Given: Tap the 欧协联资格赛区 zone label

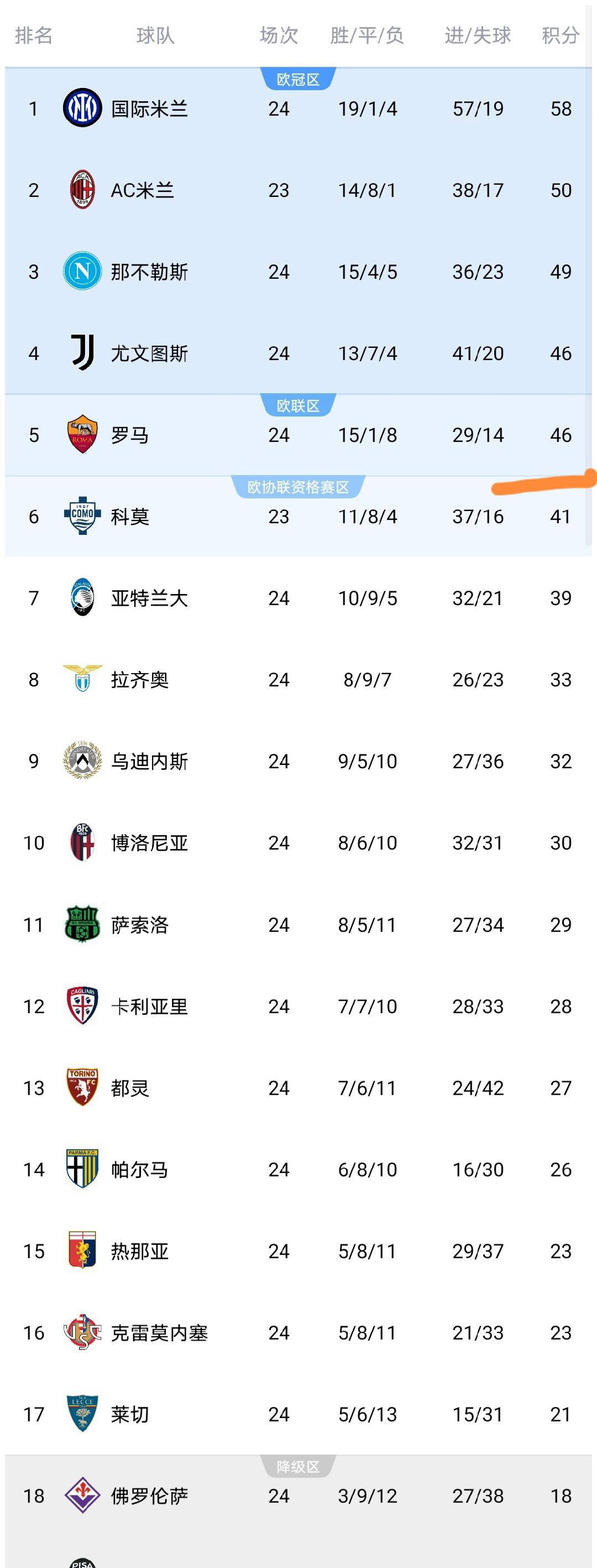Looking at the screenshot, I should coord(298,487).
